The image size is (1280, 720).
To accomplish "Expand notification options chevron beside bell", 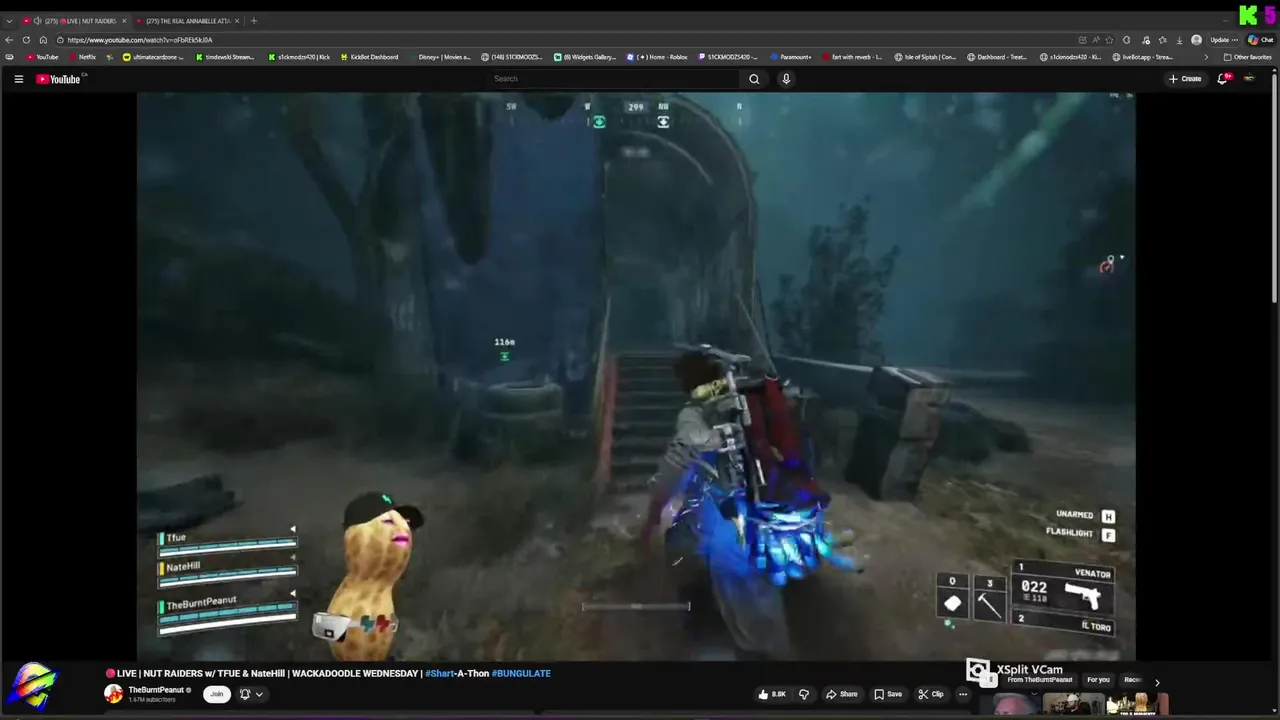I will tap(259, 694).
